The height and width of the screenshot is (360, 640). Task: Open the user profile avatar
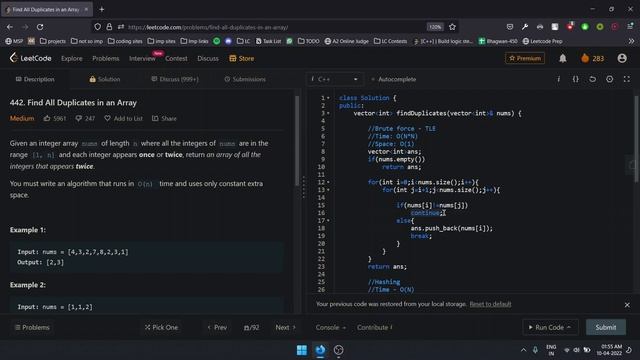coord(622,58)
